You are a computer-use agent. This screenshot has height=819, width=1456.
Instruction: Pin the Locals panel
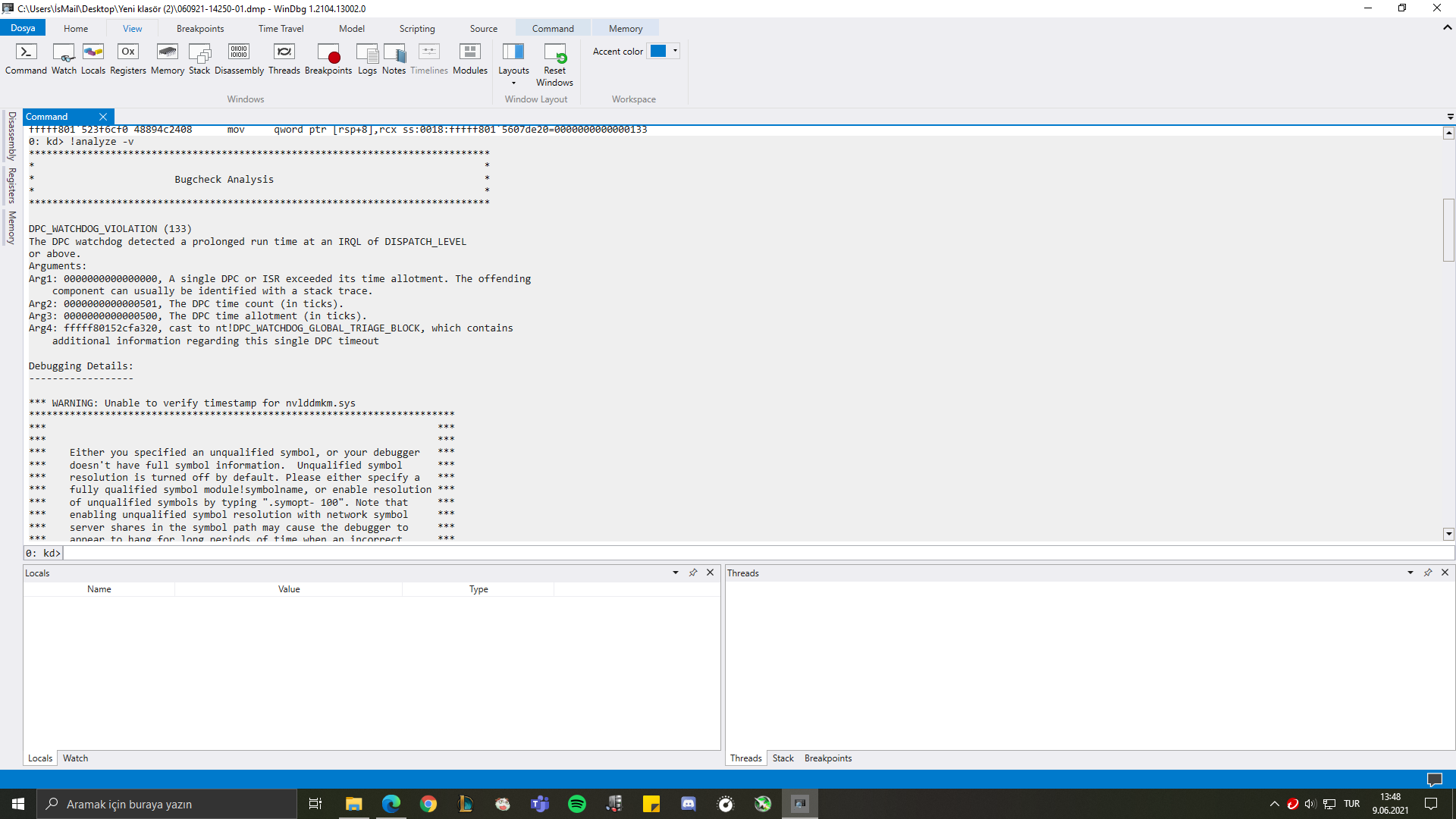[x=693, y=573]
